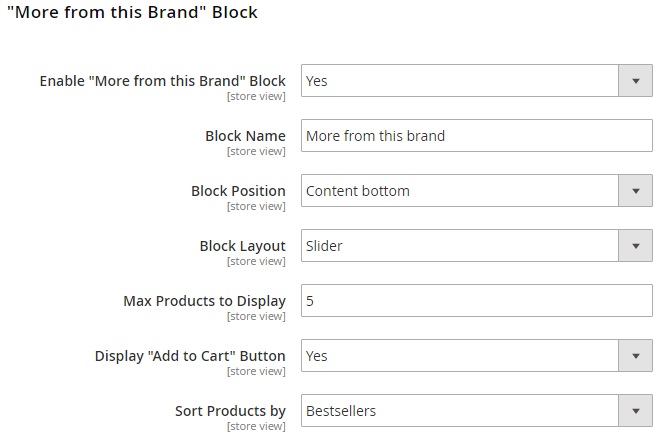The image size is (669, 441).
Task: Click the Block Layout label
Action: click(x=242, y=246)
